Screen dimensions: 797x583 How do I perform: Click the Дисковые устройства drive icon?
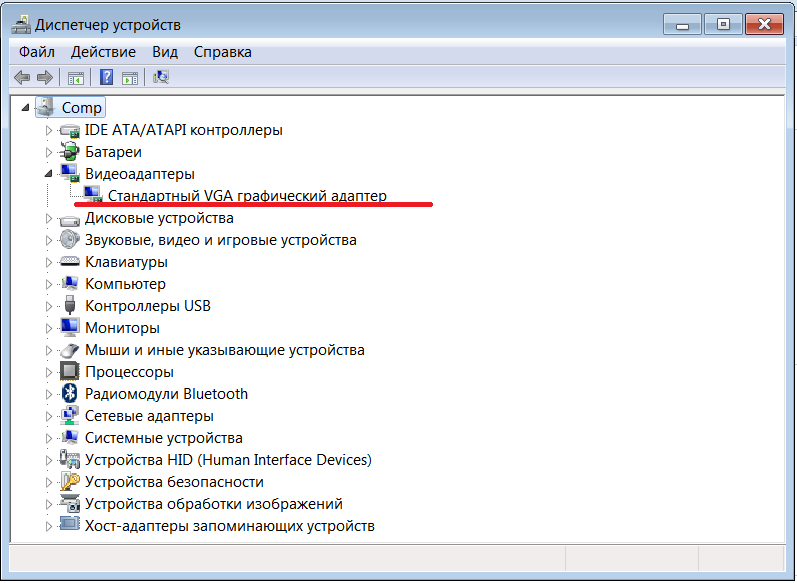coord(70,219)
